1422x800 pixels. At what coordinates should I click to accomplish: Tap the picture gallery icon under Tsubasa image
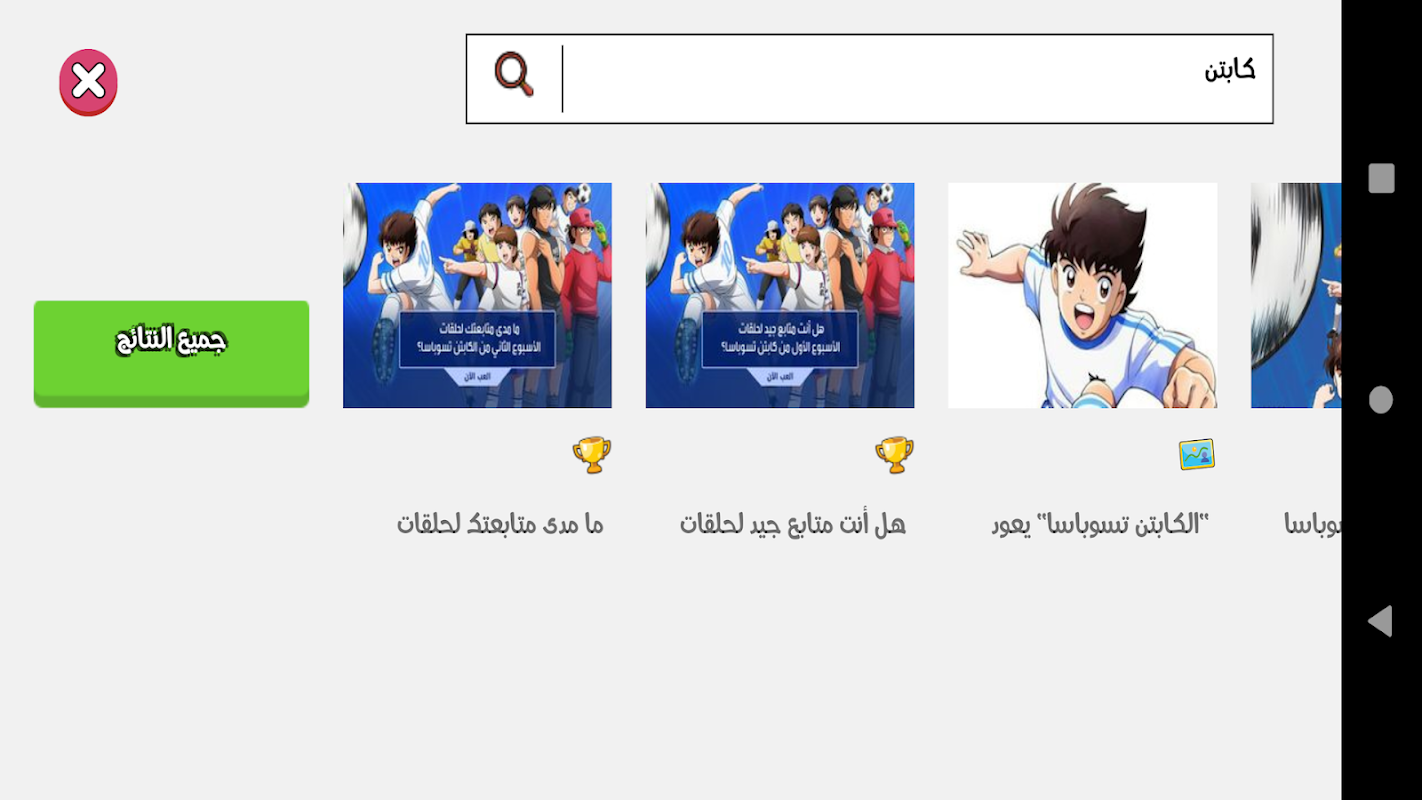1196,455
